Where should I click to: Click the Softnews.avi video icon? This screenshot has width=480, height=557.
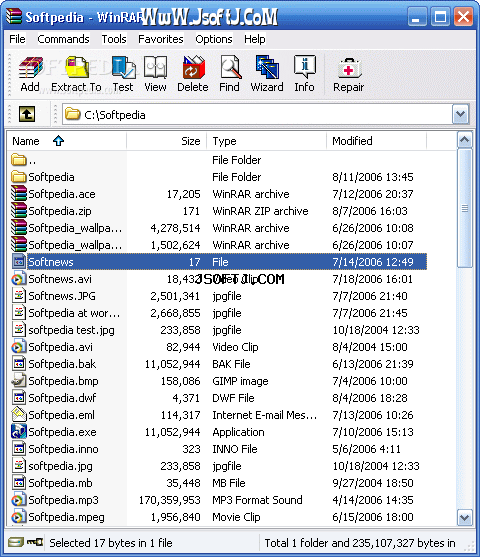point(19,279)
